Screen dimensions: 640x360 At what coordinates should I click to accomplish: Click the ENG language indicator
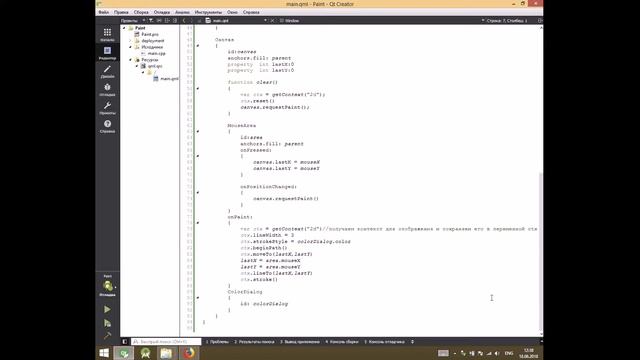pyautogui.click(x=509, y=353)
